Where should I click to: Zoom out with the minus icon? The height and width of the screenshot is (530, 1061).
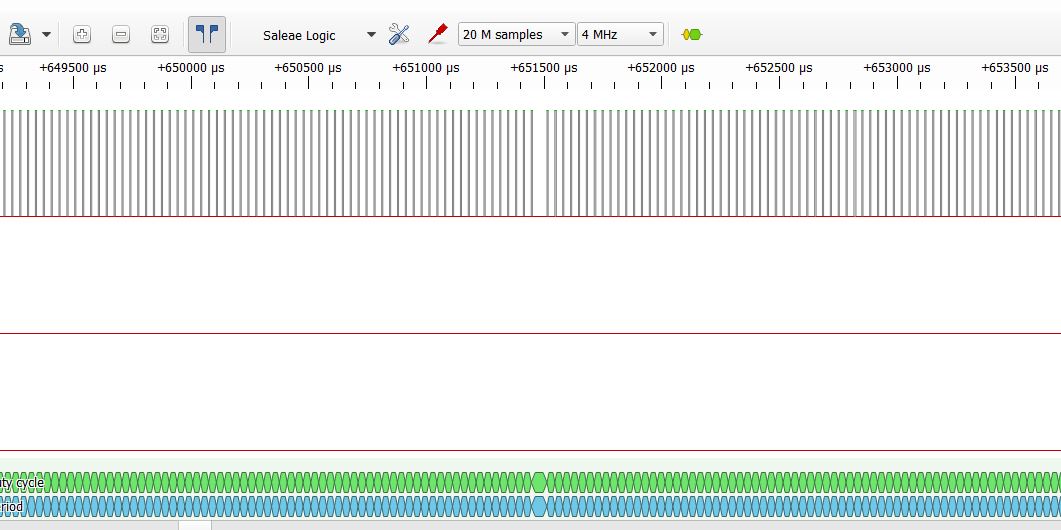[120, 35]
